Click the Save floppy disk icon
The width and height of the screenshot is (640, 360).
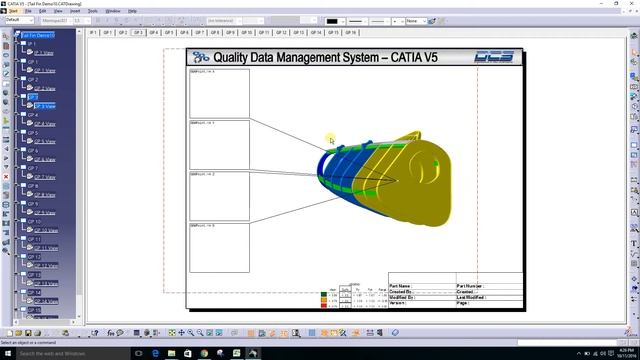(28, 333)
